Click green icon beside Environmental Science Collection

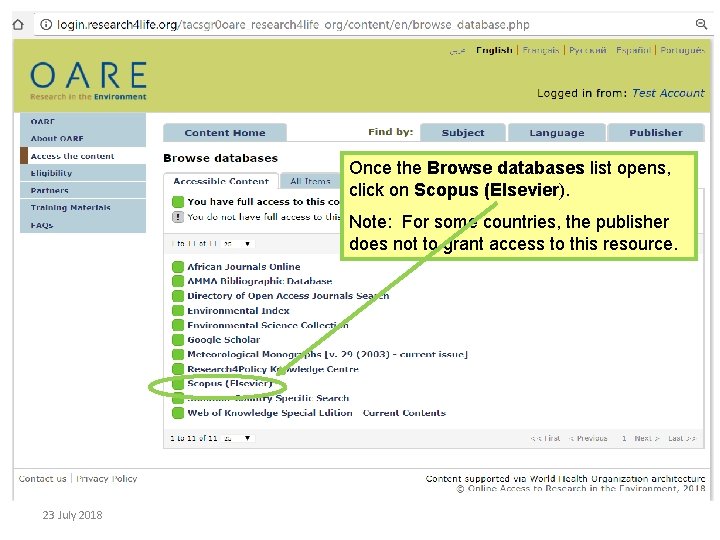[178, 325]
